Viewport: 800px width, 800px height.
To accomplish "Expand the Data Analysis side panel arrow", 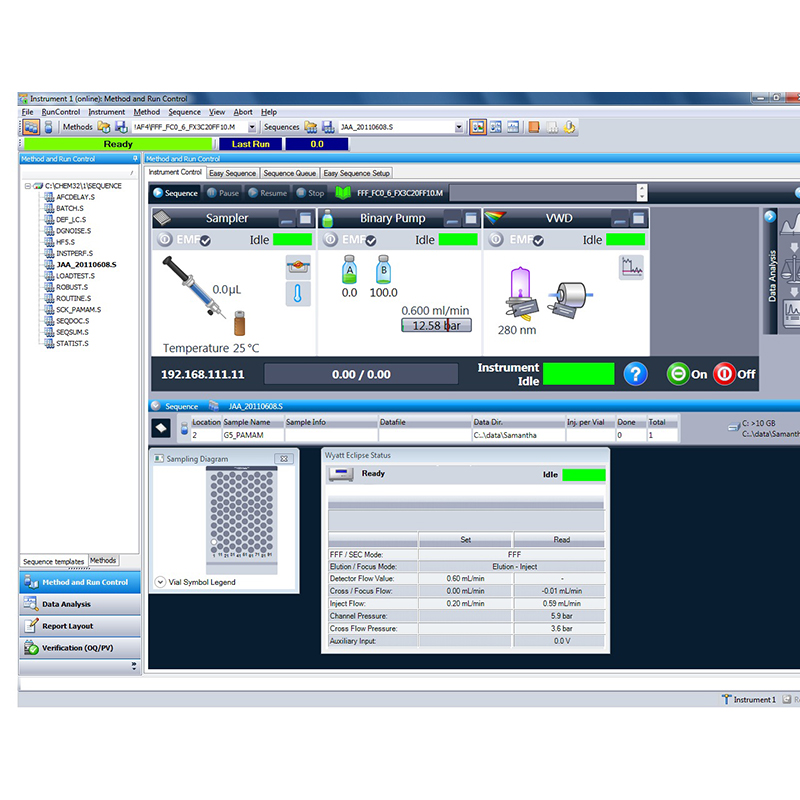I will (770, 216).
